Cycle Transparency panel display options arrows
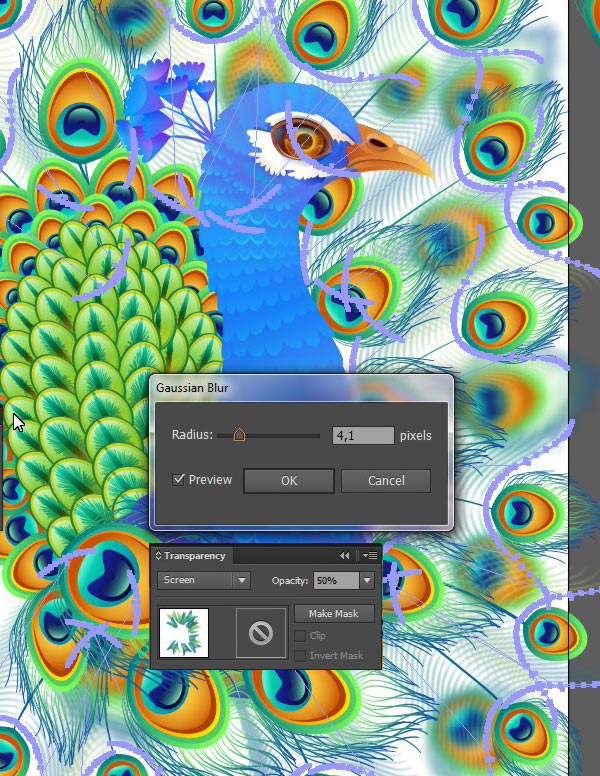This screenshot has width=600, height=776. (158, 556)
